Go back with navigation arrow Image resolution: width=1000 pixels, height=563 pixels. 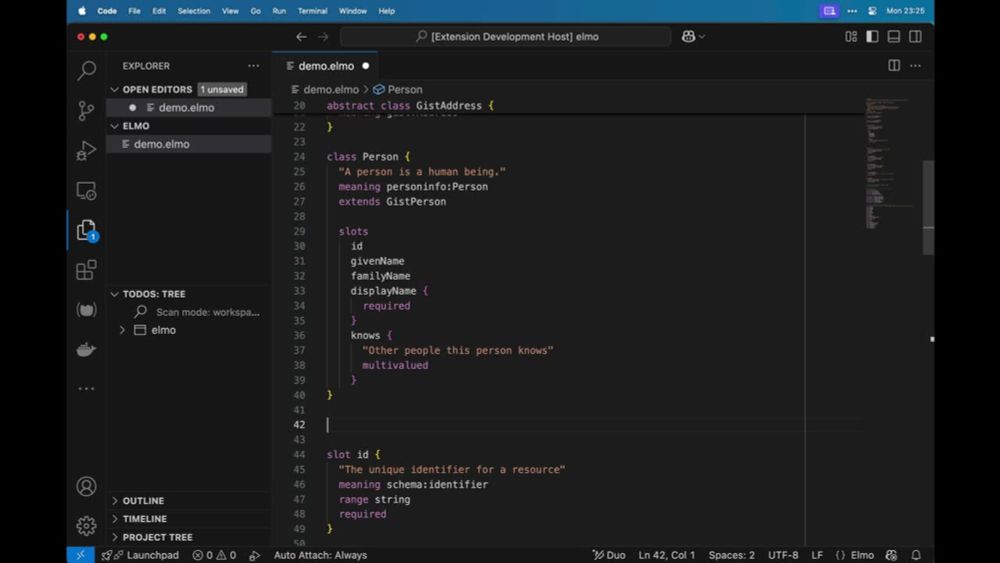tap(301, 36)
